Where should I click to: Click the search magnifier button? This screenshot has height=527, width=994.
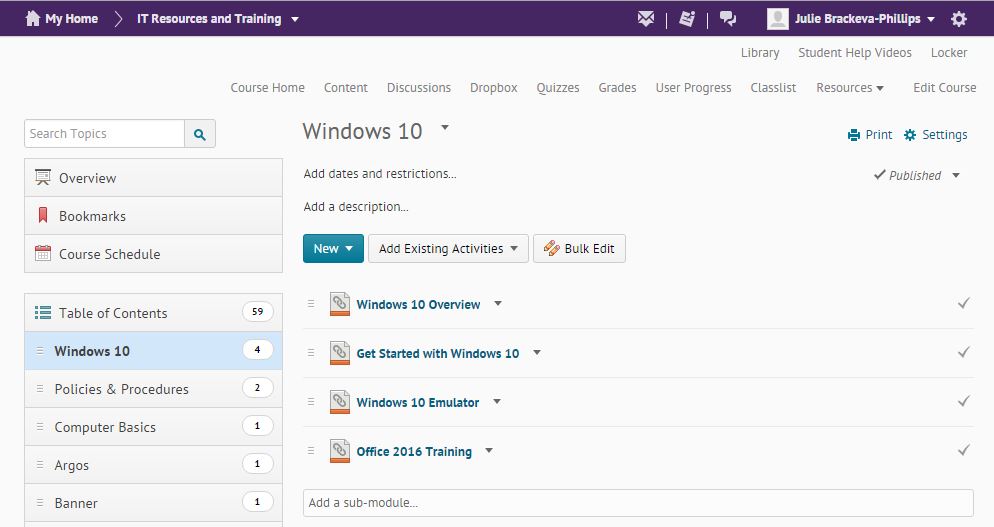click(x=200, y=134)
